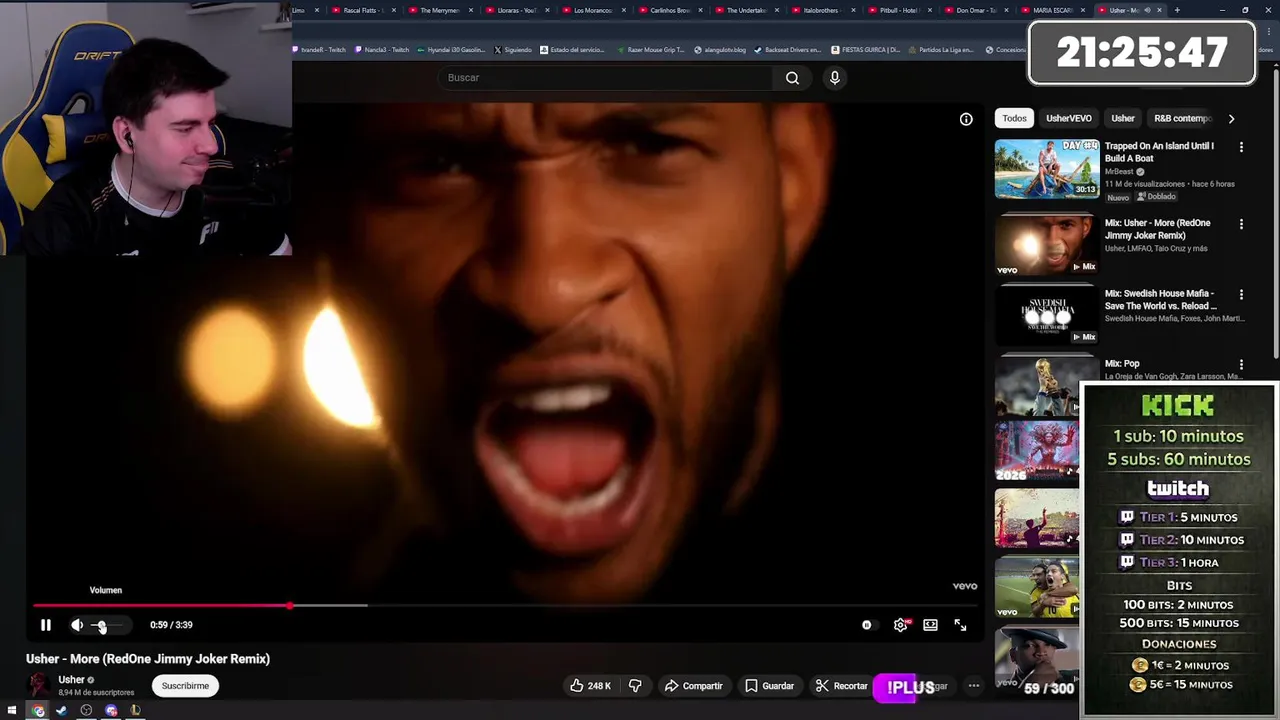
Task: Open Nancla3 - Twitch bookmark
Action: (x=382, y=49)
